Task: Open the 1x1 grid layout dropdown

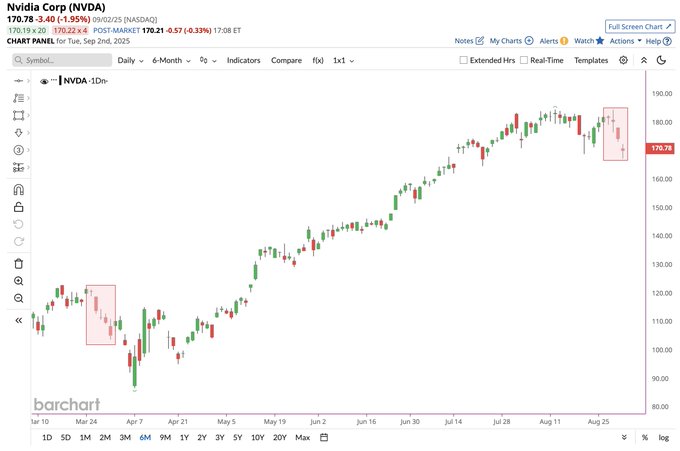Action: pos(343,60)
